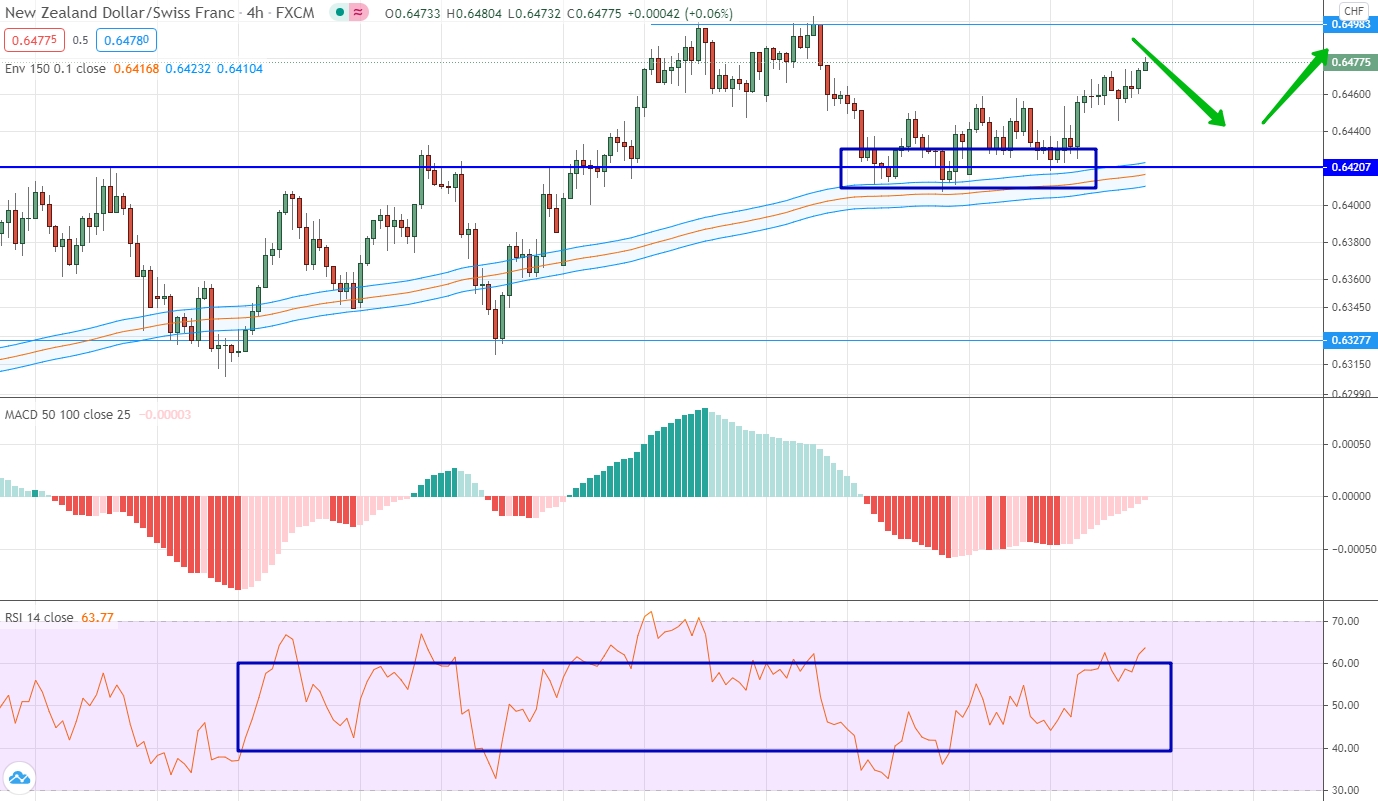Click the 0.63277 price label on axis
Screen dimensions: 1378x801
click(1351, 340)
